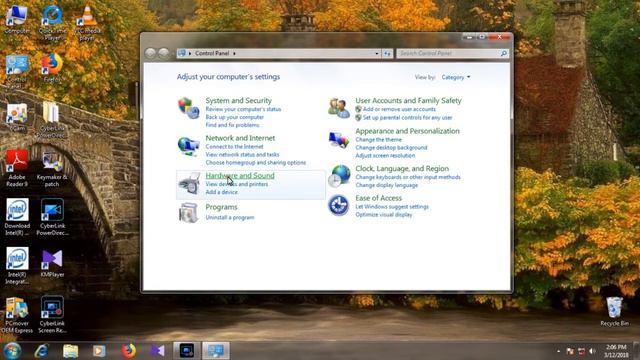Open the View by Category dropdown

tap(456, 77)
